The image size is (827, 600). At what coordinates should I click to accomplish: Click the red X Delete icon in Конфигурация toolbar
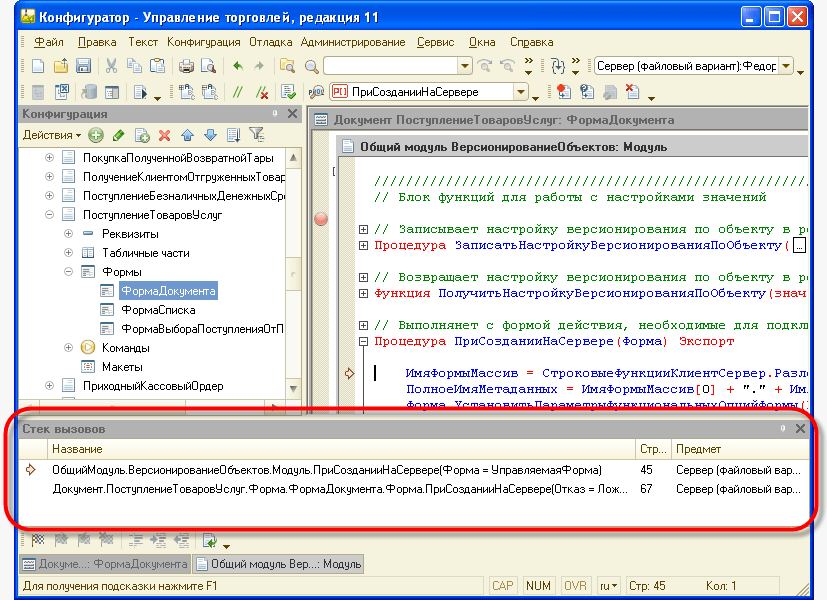click(165, 136)
